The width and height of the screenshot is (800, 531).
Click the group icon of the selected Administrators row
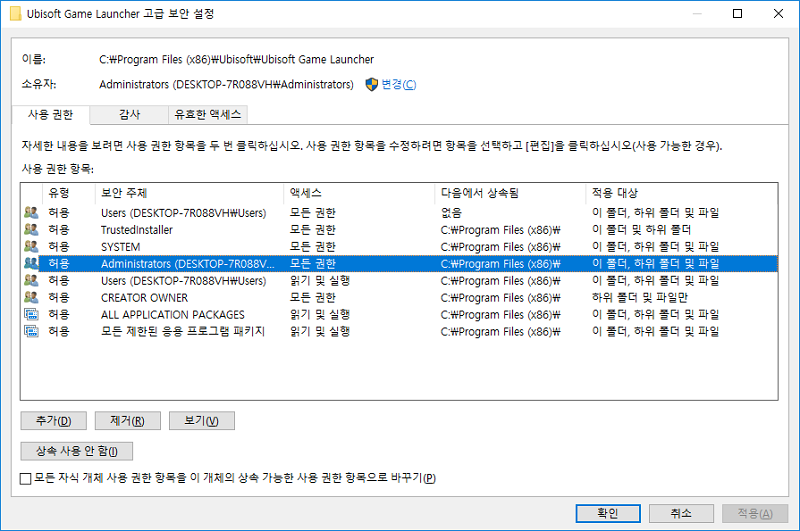point(31,263)
